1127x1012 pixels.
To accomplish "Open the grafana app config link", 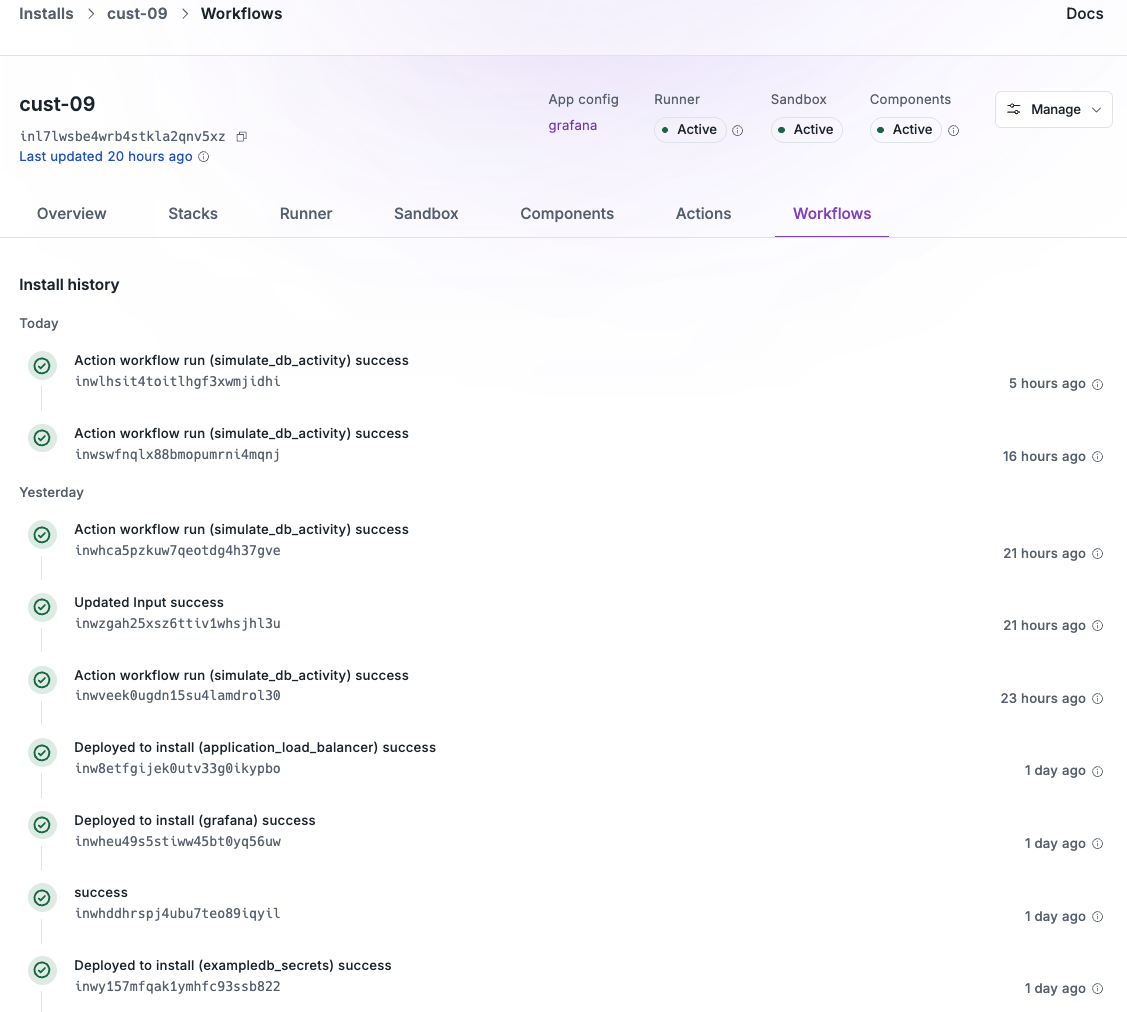I will tap(572, 125).
